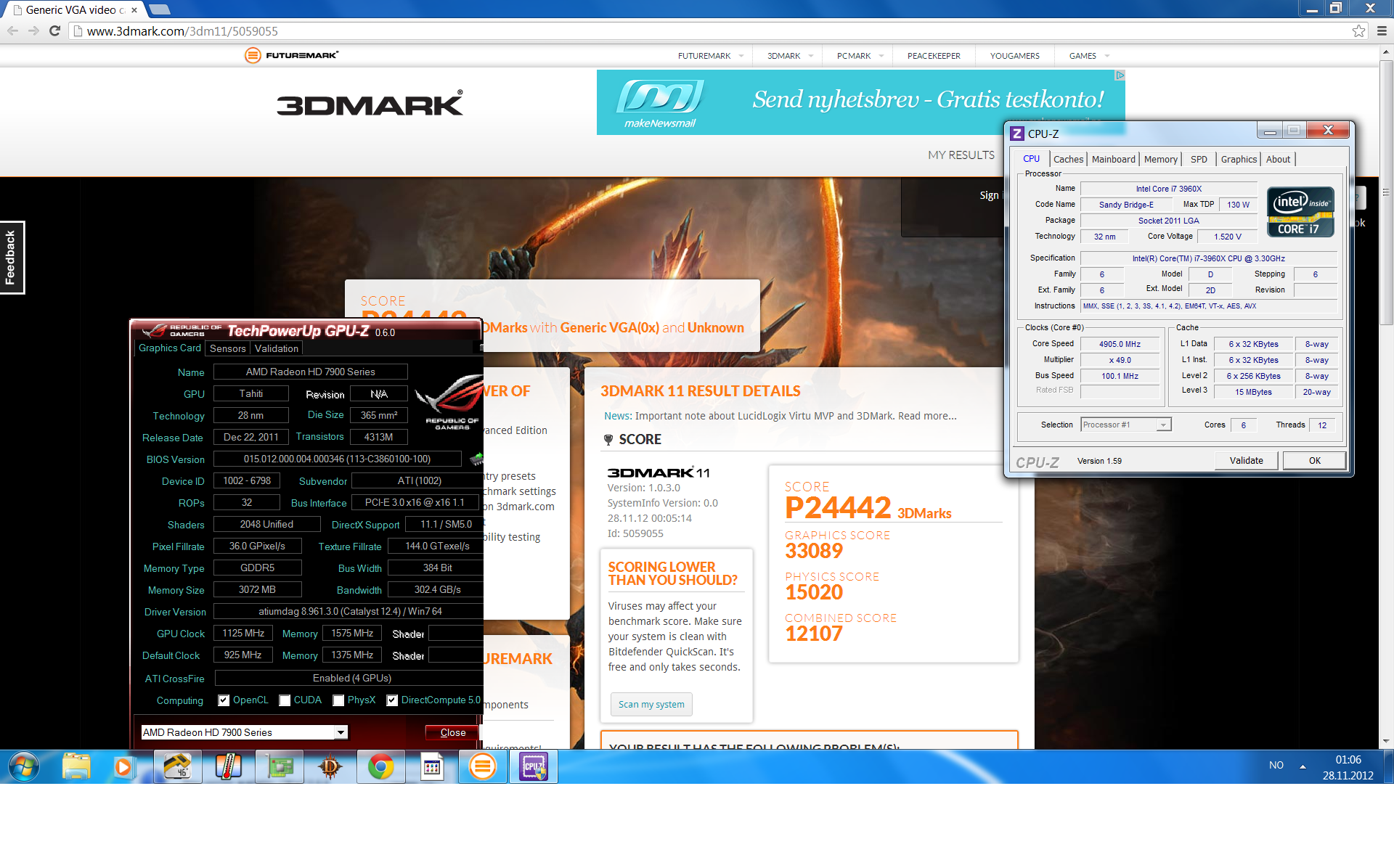
Task: Open the color grid document taskbar icon
Action: click(x=431, y=766)
